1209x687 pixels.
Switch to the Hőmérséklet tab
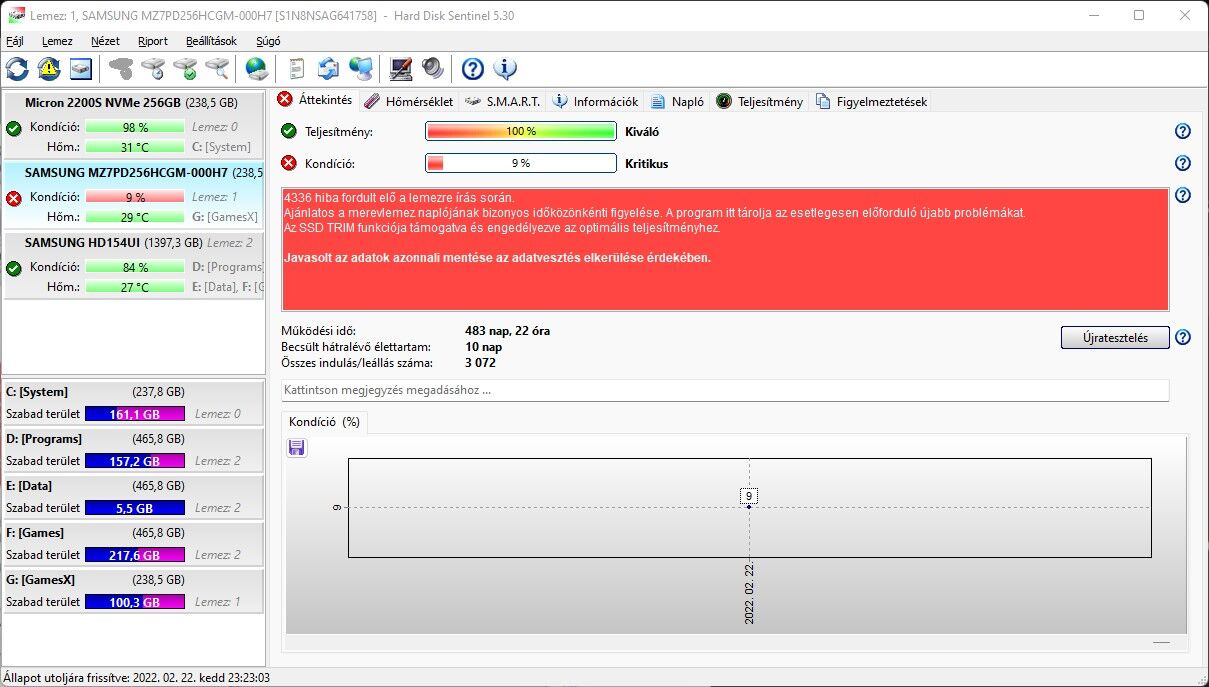(409, 101)
